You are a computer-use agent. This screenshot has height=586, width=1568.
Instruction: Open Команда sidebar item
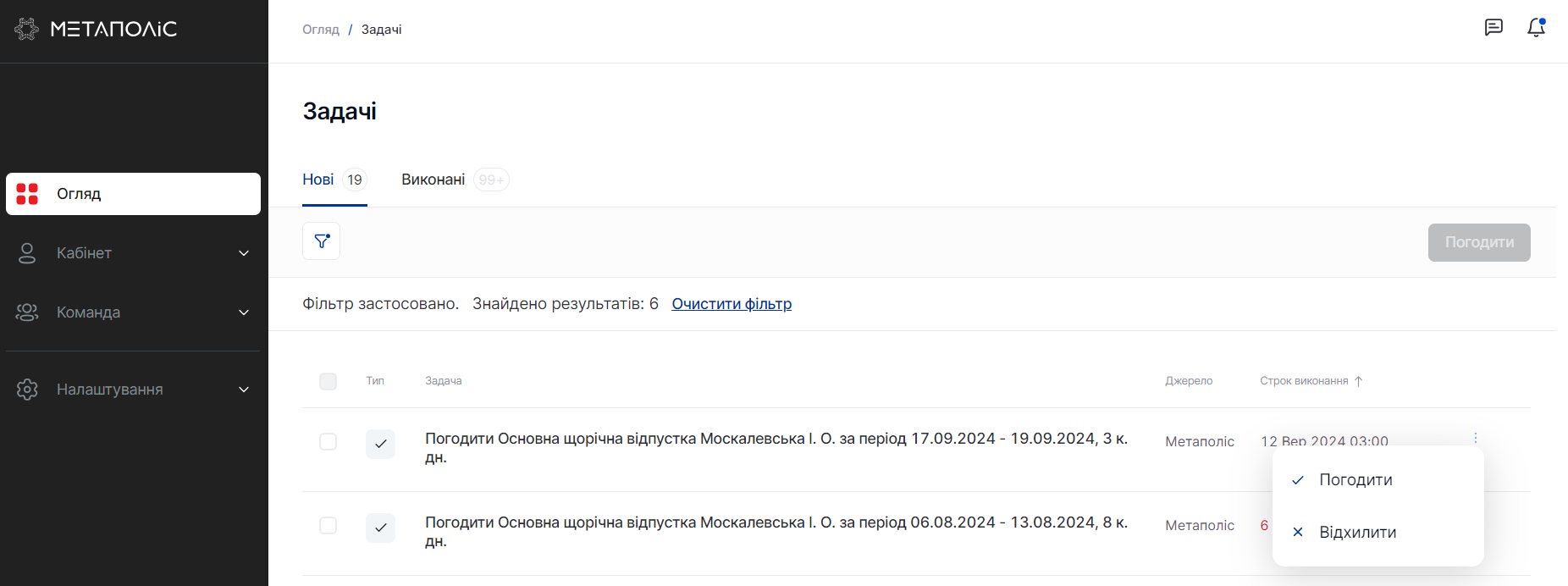(133, 312)
